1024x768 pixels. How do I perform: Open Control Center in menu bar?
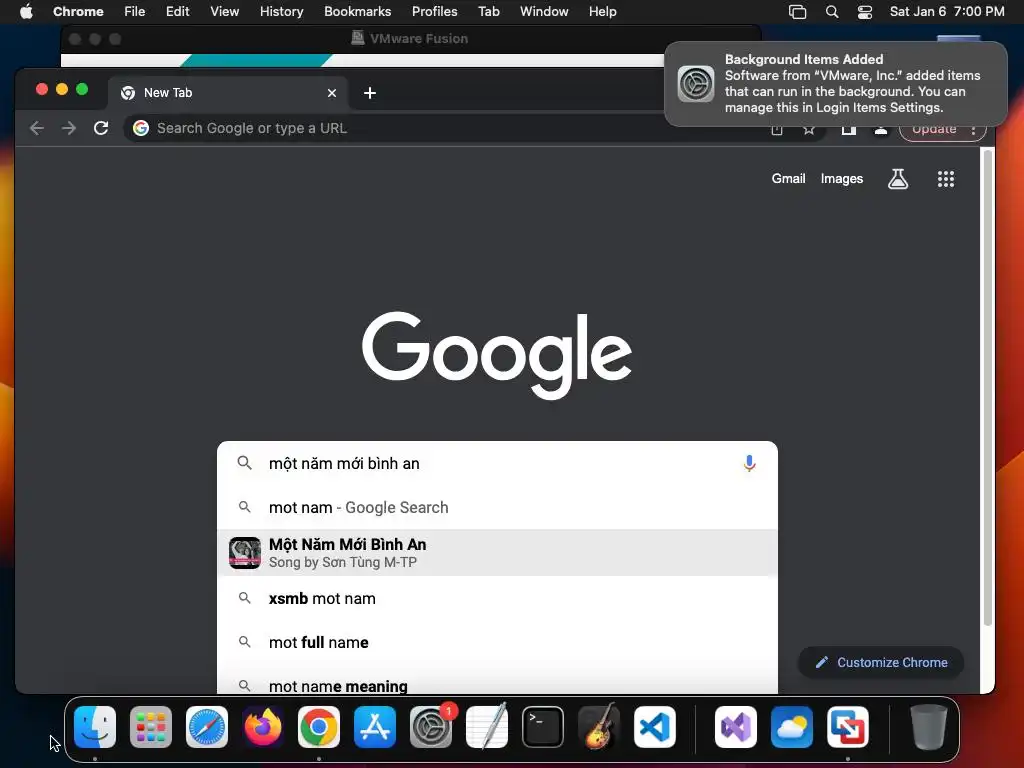pyautogui.click(x=865, y=12)
